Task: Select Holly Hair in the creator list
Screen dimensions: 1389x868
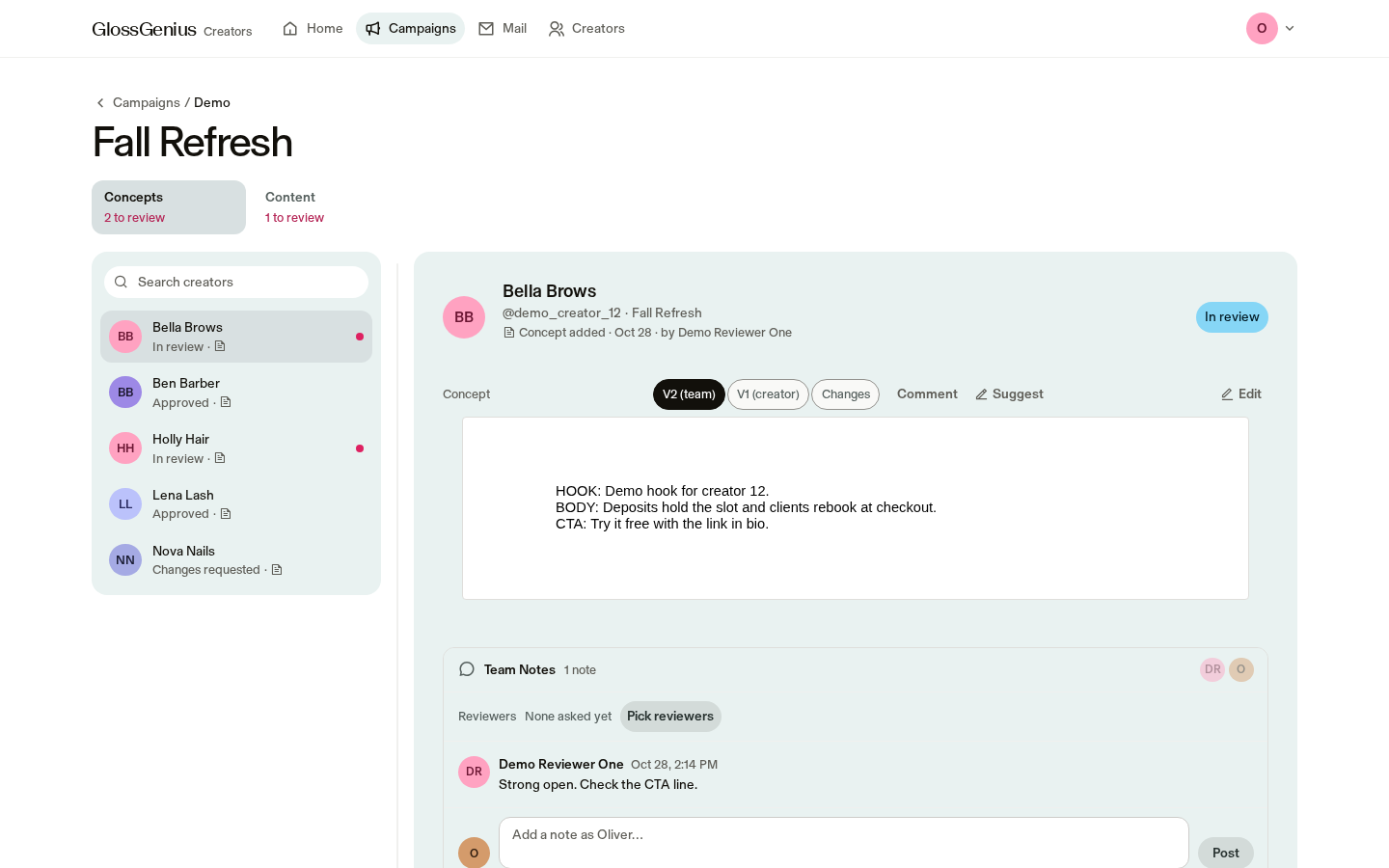Action: click(x=236, y=448)
